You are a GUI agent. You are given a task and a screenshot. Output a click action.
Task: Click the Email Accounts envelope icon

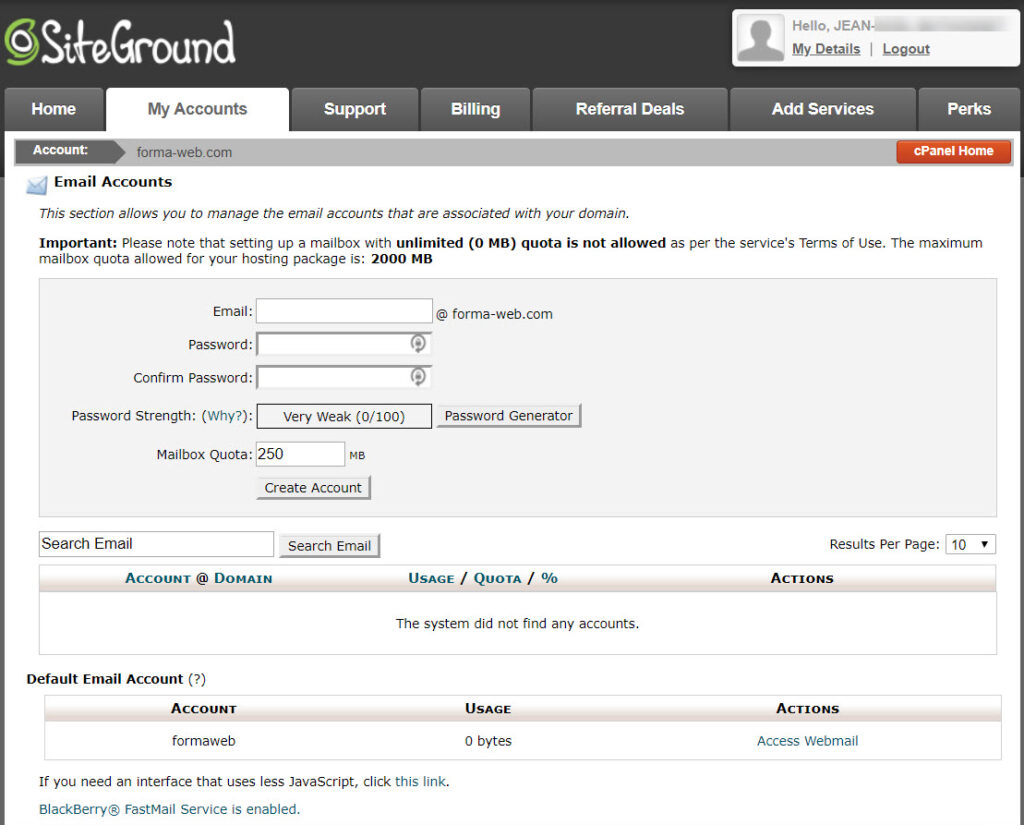pos(37,186)
